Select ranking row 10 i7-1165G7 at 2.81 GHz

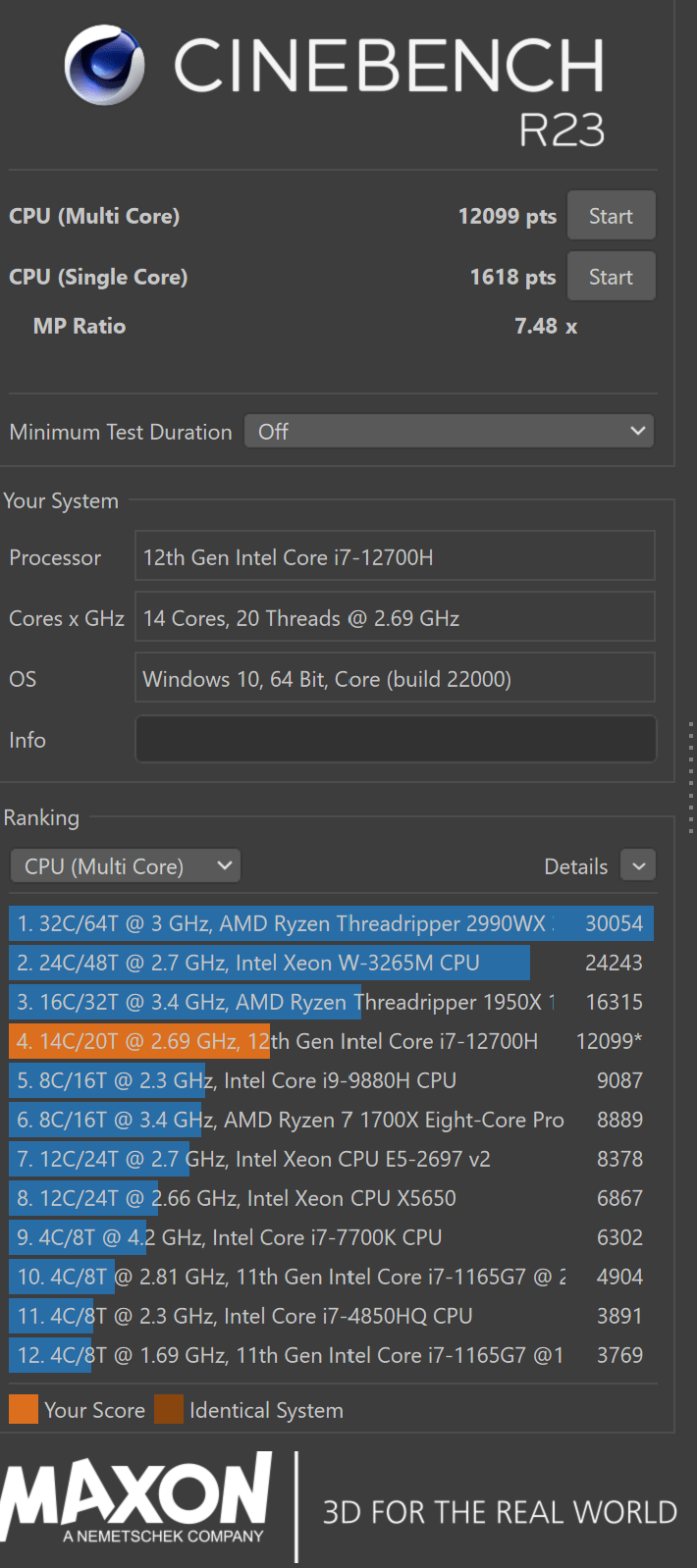pyautogui.click(x=331, y=1277)
